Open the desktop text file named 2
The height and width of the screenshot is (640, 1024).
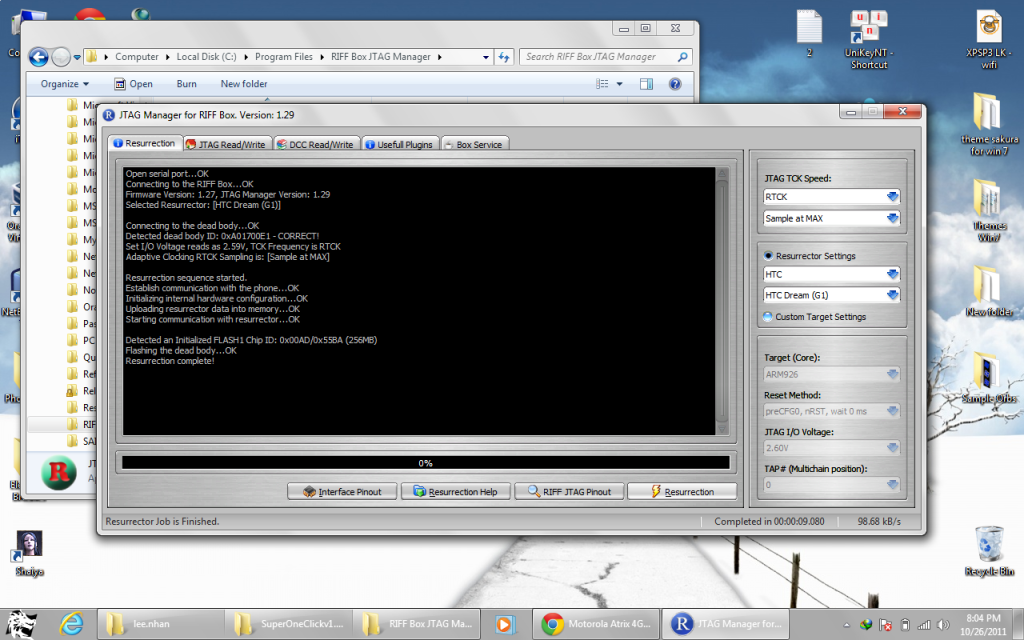tap(809, 34)
